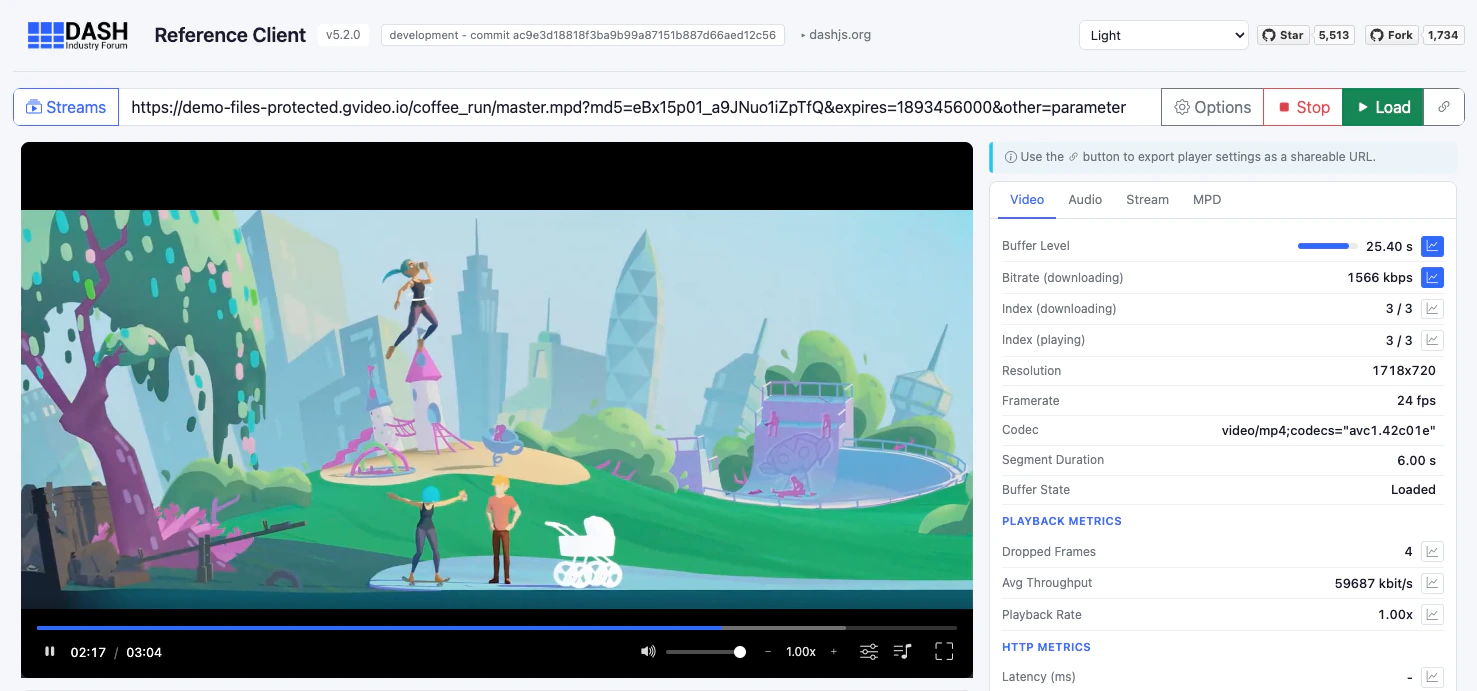Click the Reference Client title
Screen dimensions: 1477x691
[x=230, y=35]
